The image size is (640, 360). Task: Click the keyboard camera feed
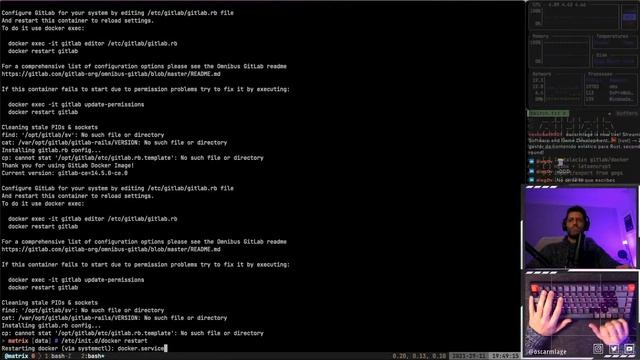click(581, 315)
